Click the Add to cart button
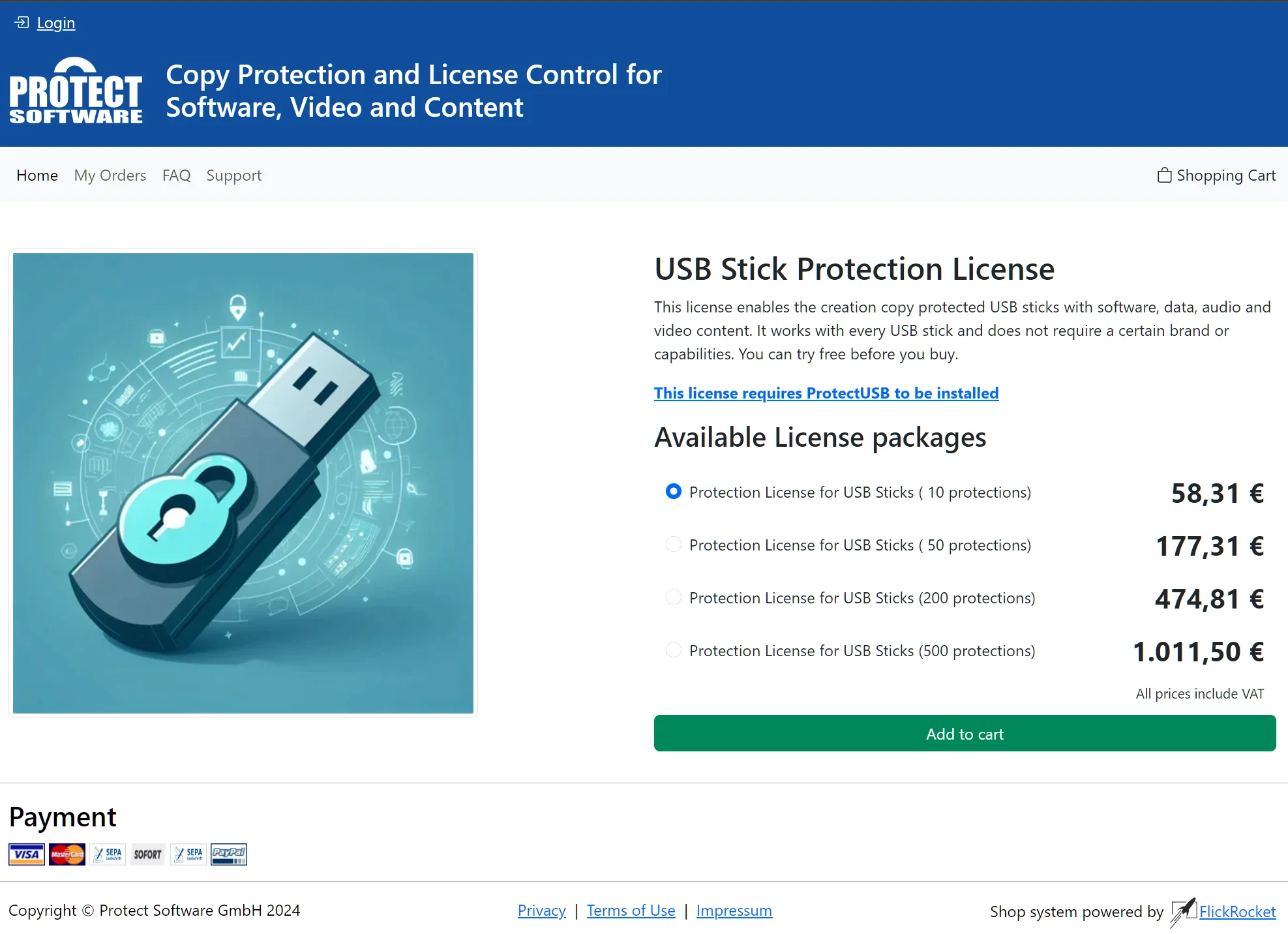This screenshot has width=1288, height=934. click(965, 733)
